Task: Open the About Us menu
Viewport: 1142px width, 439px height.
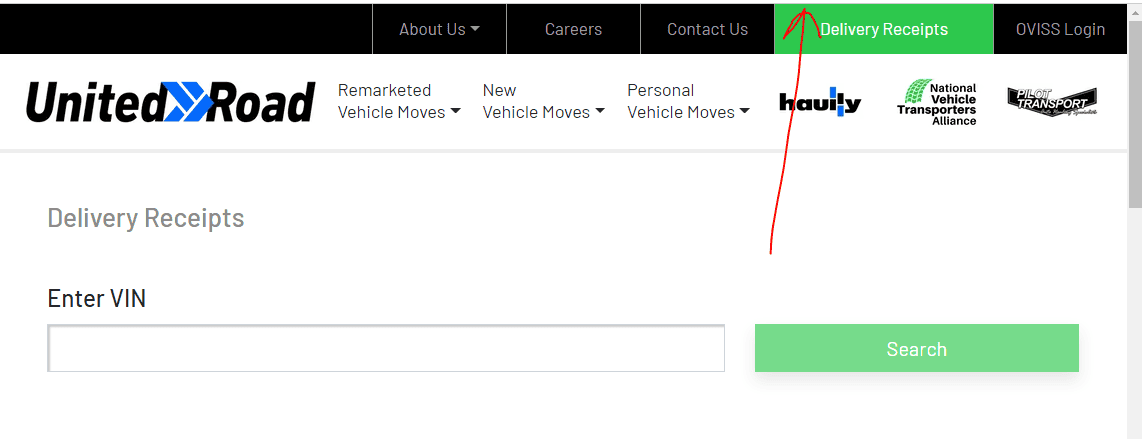Action: 432,29
